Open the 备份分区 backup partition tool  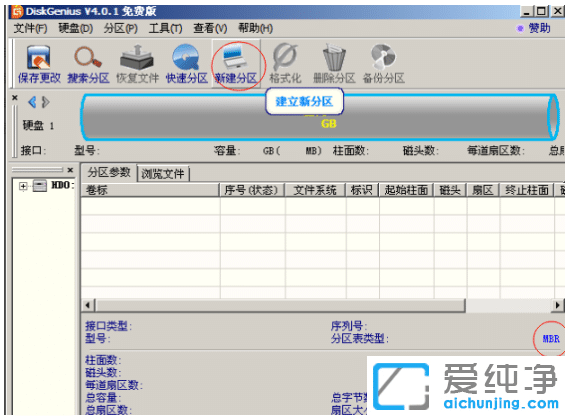pos(383,64)
